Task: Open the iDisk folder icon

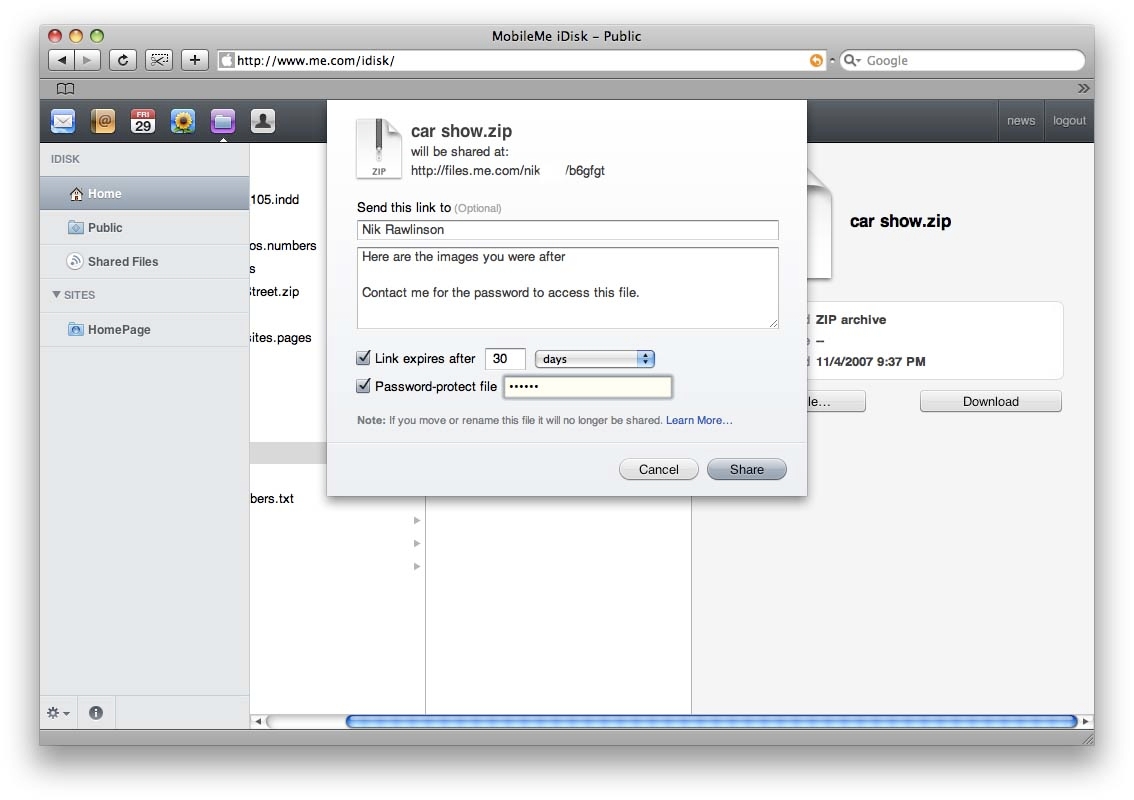Action: [223, 121]
